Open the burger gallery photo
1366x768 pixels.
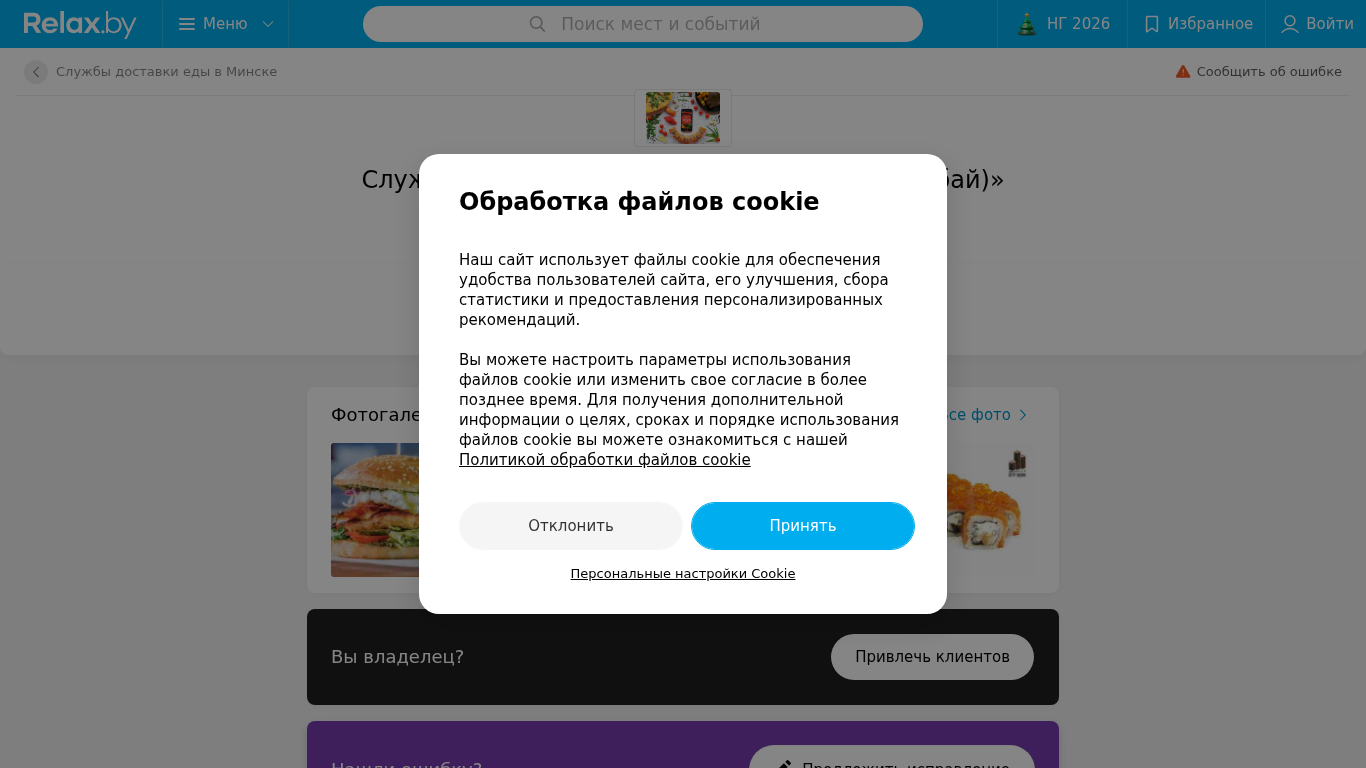(375, 510)
